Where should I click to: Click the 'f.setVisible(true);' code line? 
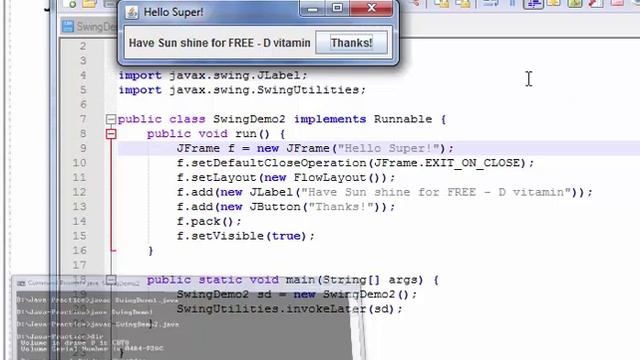click(245, 236)
